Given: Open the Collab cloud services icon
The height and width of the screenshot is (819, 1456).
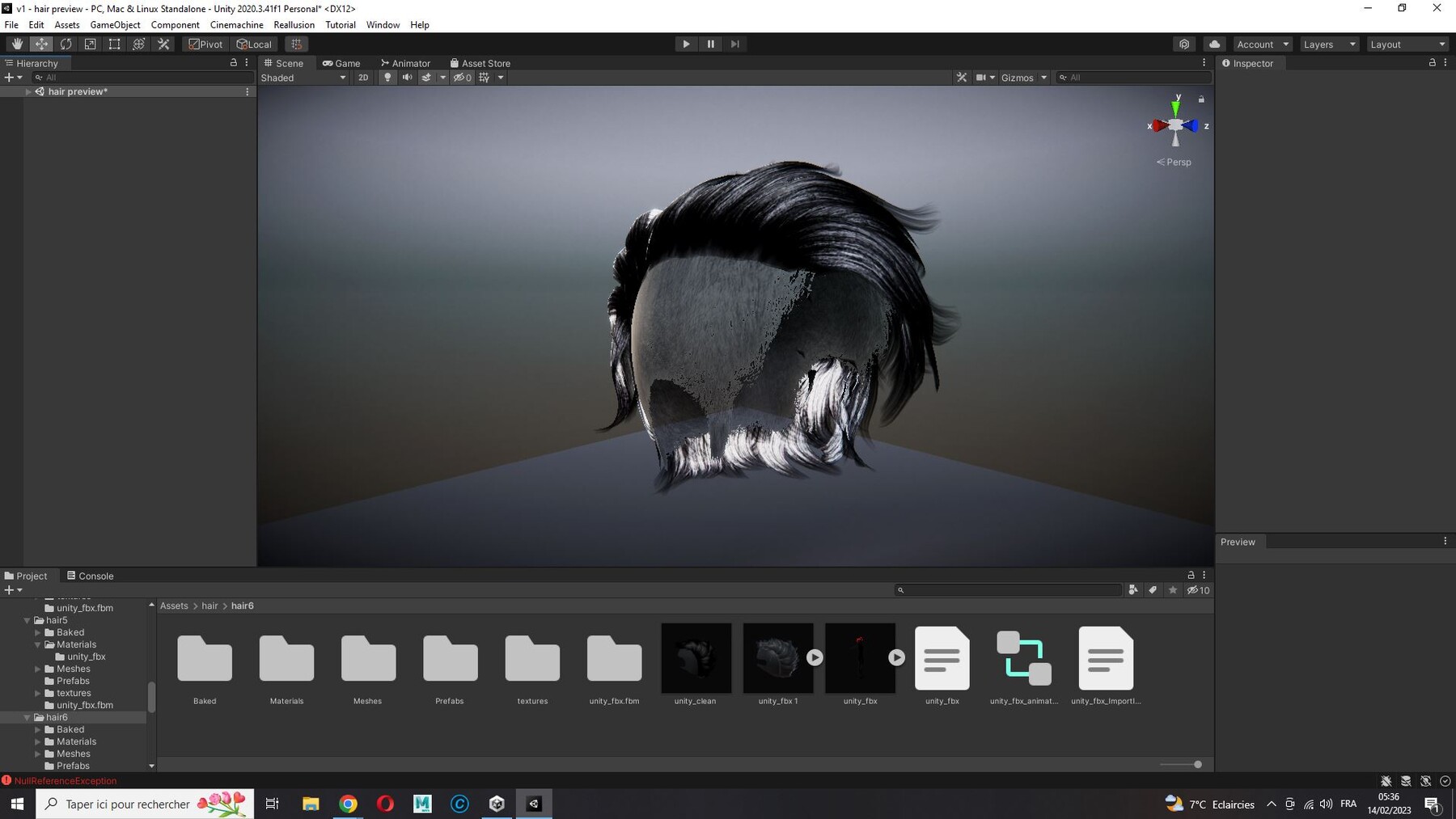Looking at the screenshot, I should point(1214,44).
